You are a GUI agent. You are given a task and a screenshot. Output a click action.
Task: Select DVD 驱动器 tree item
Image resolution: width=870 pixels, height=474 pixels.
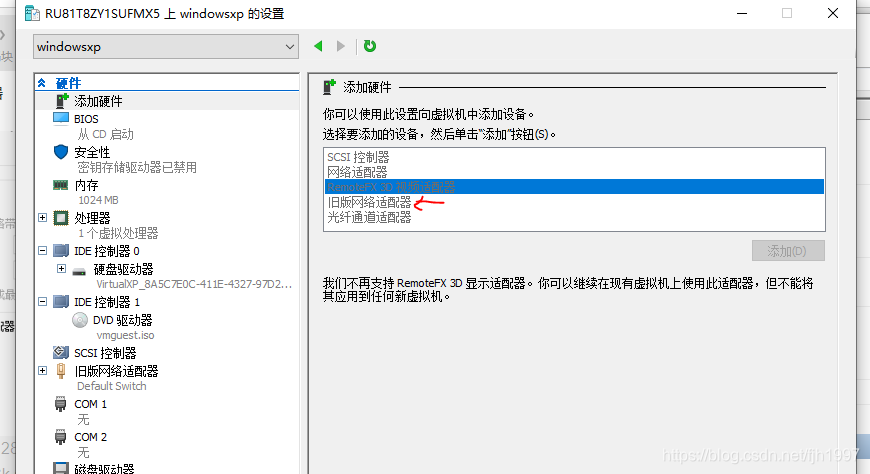(x=123, y=320)
